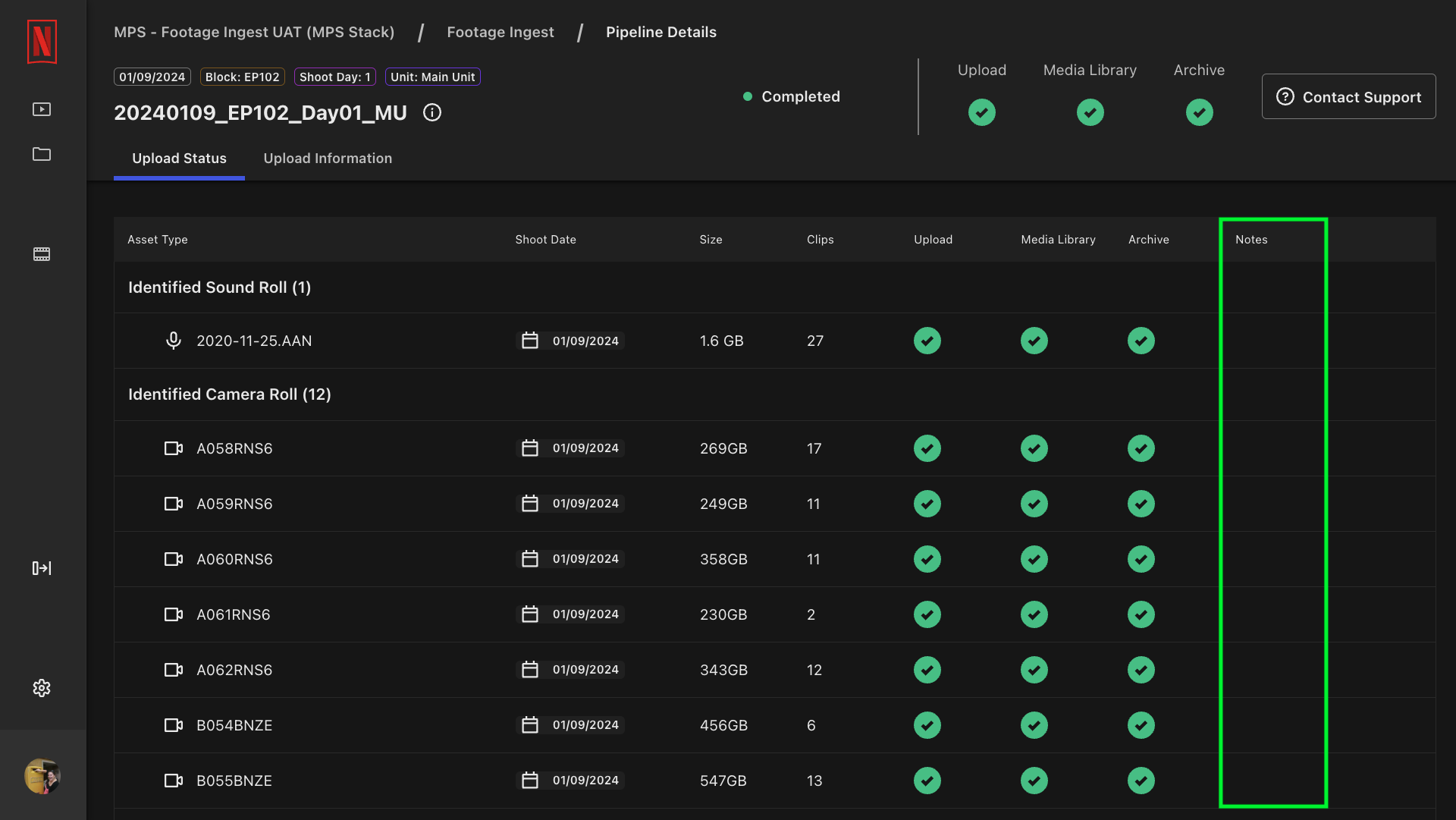Image resolution: width=1456 pixels, height=820 pixels.
Task: Click the Completed status indicator
Action: pos(792,96)
